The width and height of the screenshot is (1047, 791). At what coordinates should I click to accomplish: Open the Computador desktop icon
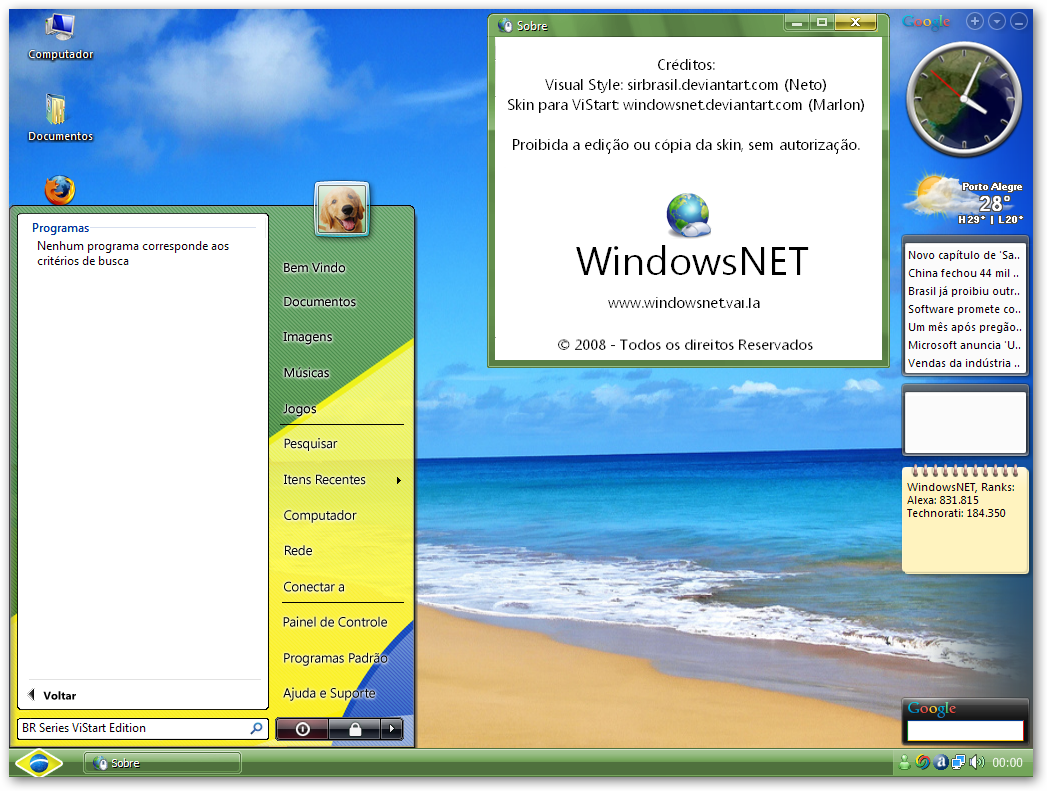click(60, 37)
